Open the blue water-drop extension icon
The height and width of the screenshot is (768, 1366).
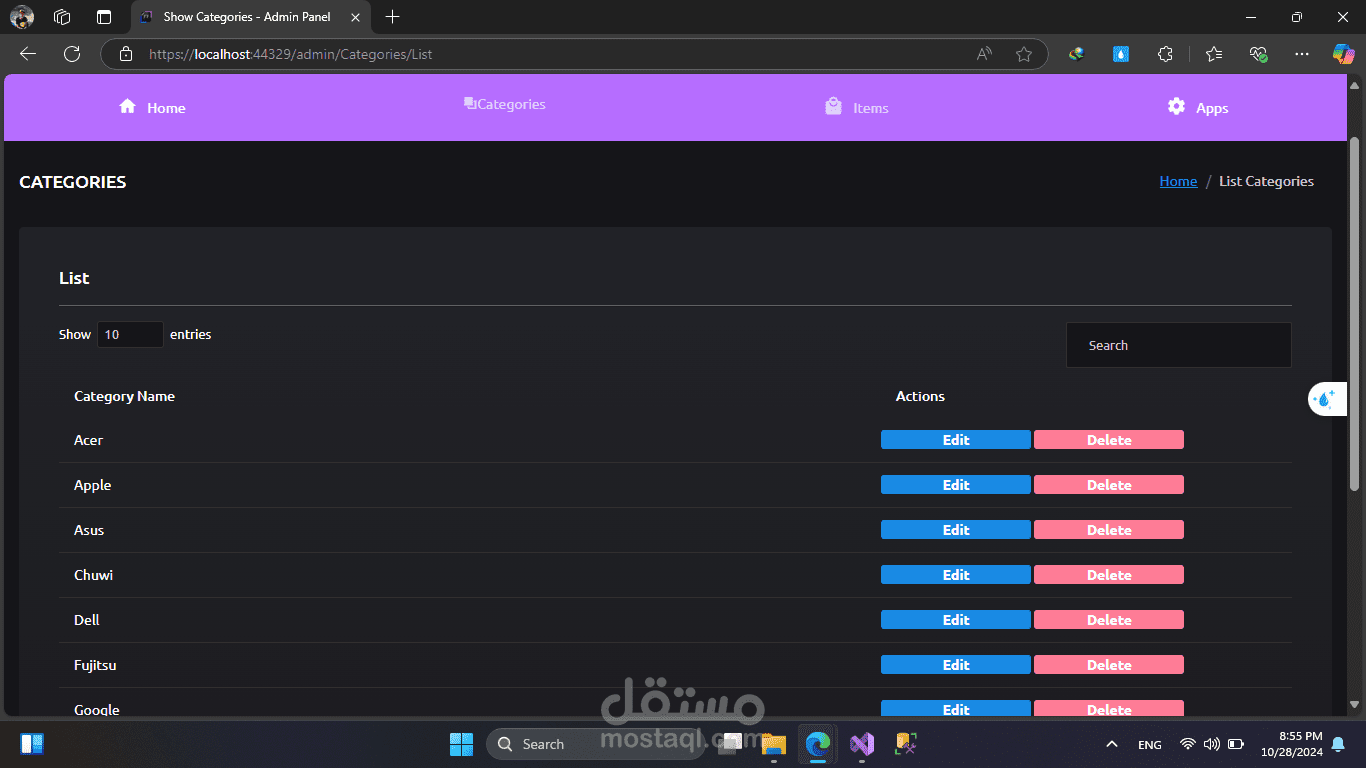click(x=1121, y=54)
